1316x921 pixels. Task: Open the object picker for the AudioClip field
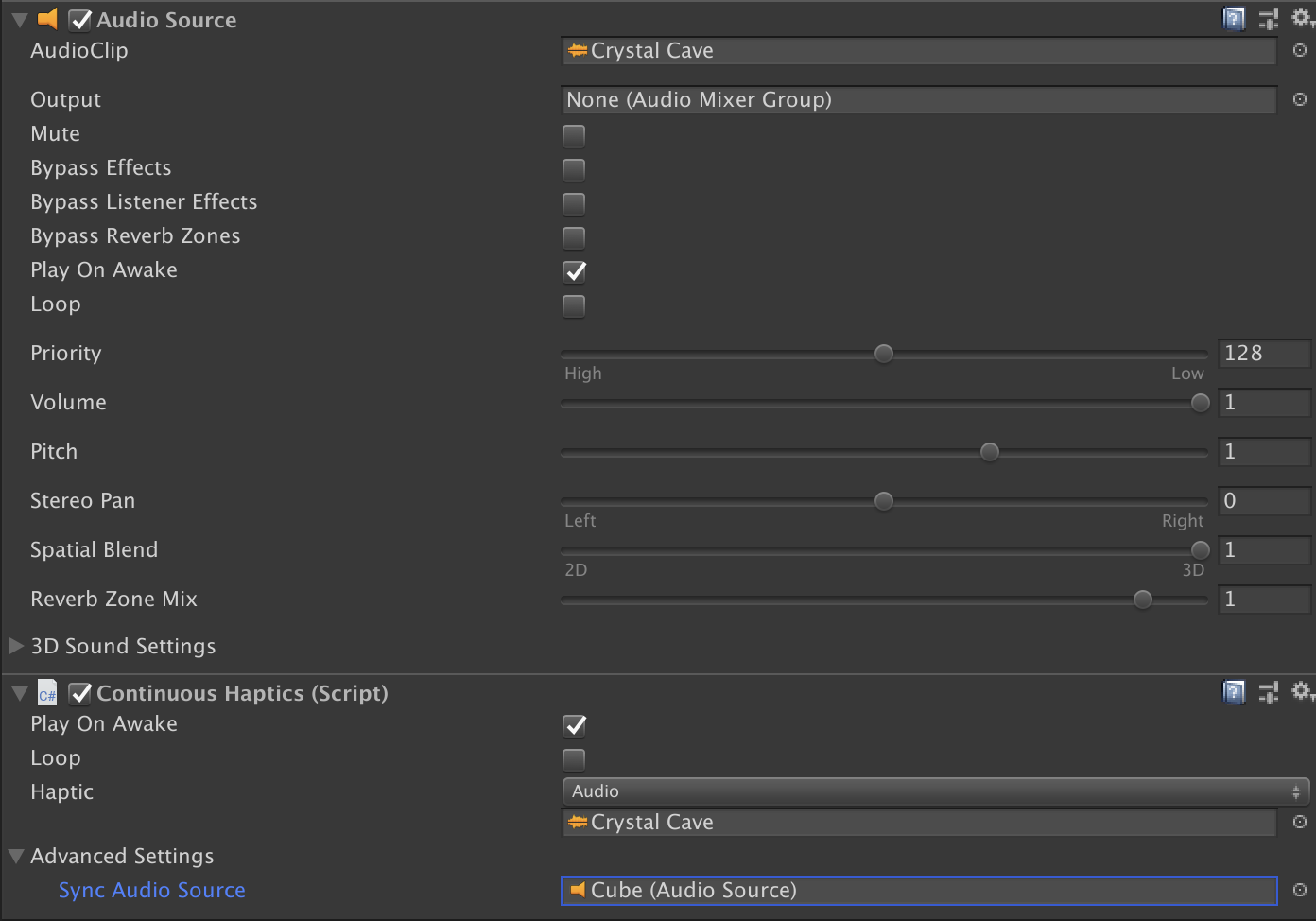(x=1299, y=51)
